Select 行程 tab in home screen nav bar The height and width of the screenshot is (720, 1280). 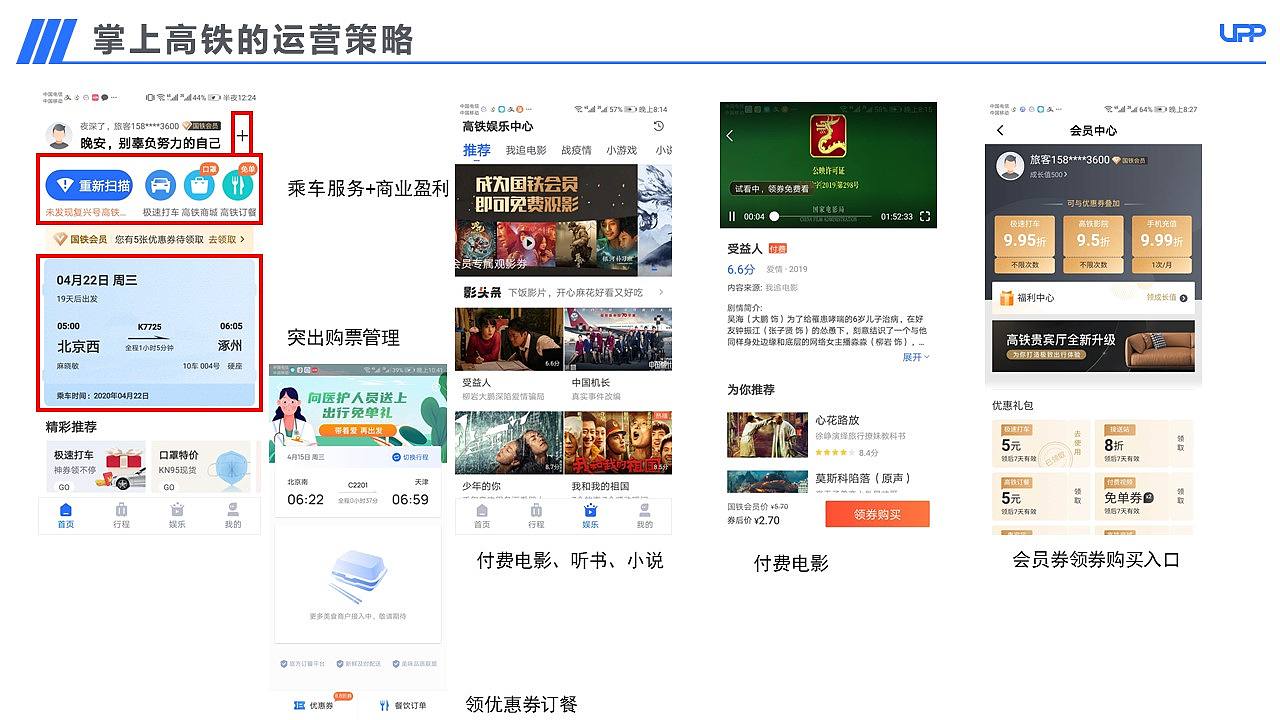[121, 515]
